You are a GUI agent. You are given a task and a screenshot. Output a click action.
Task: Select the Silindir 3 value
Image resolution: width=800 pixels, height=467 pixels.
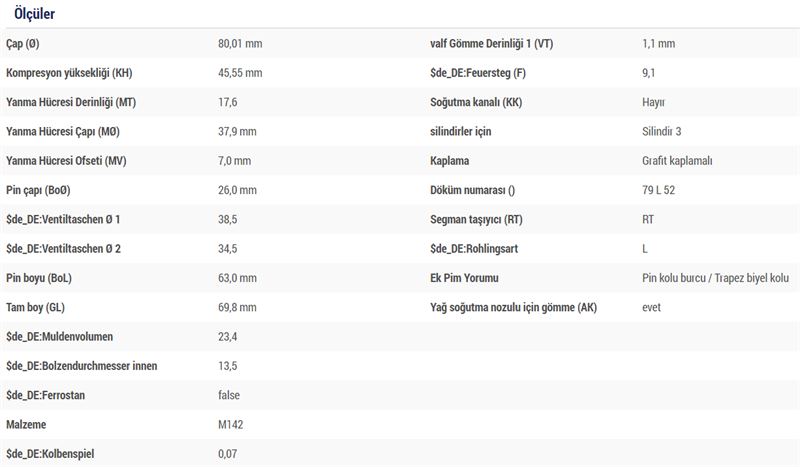tap(661, 131)
